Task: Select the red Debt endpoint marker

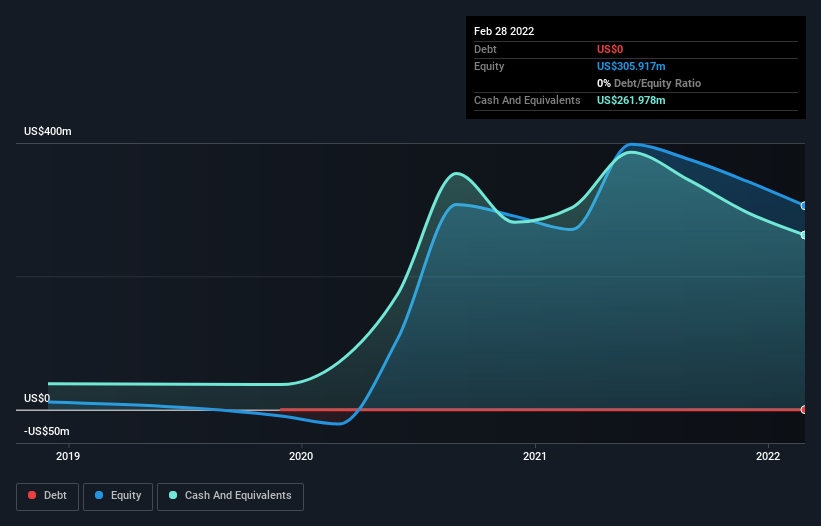Action: point(804,409)
